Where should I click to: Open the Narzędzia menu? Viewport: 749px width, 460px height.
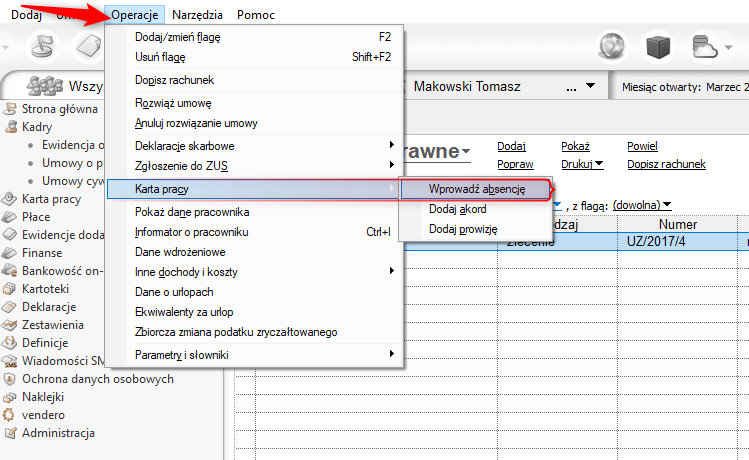click(x=197, y=15)
